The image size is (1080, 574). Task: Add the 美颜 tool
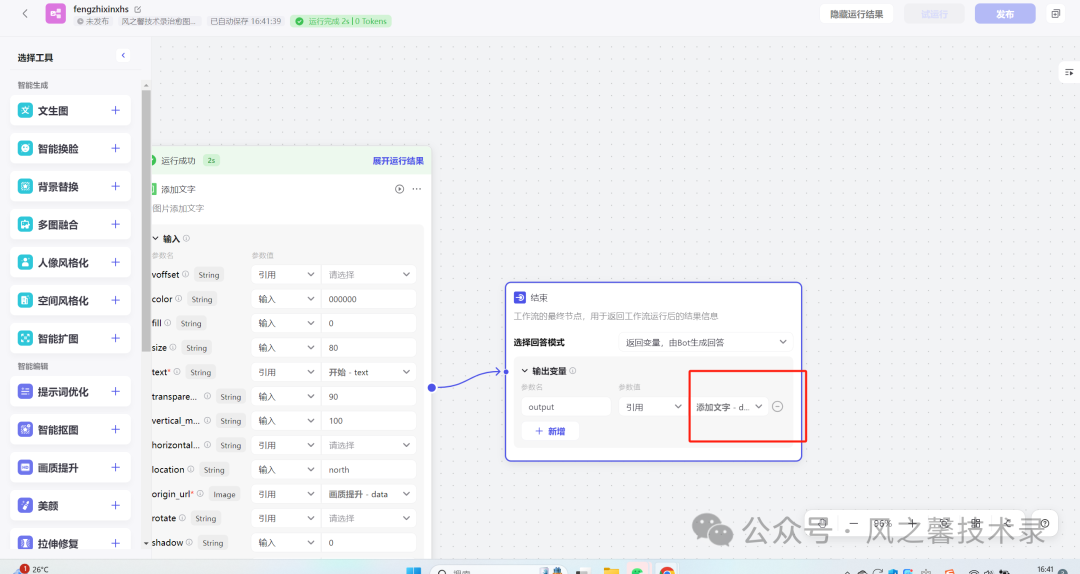[x=116, y=505]
